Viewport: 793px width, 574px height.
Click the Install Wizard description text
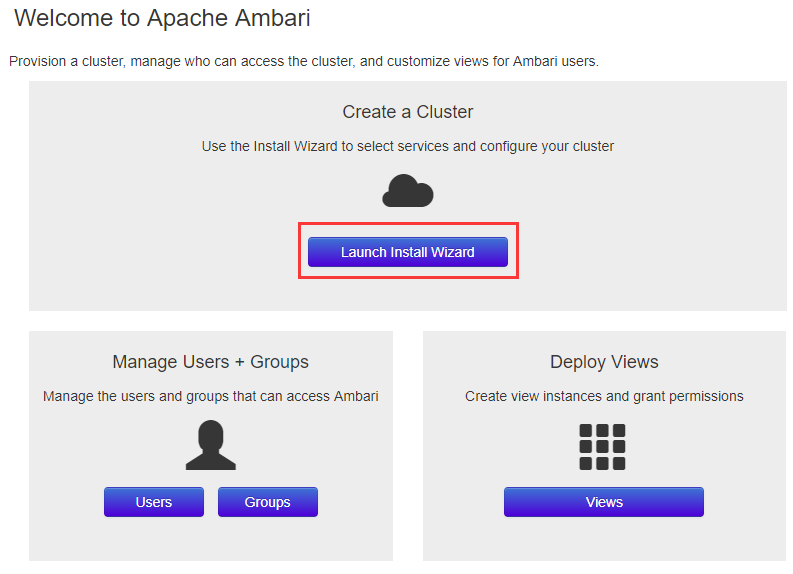408,146
